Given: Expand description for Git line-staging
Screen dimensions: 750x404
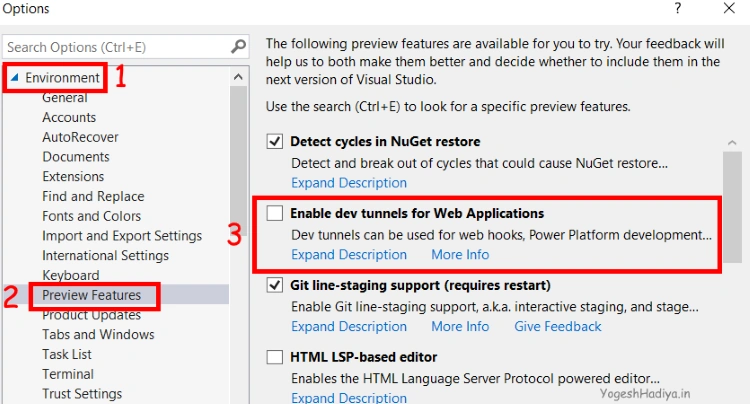Looking at the screenshot, I should [349, 327].
